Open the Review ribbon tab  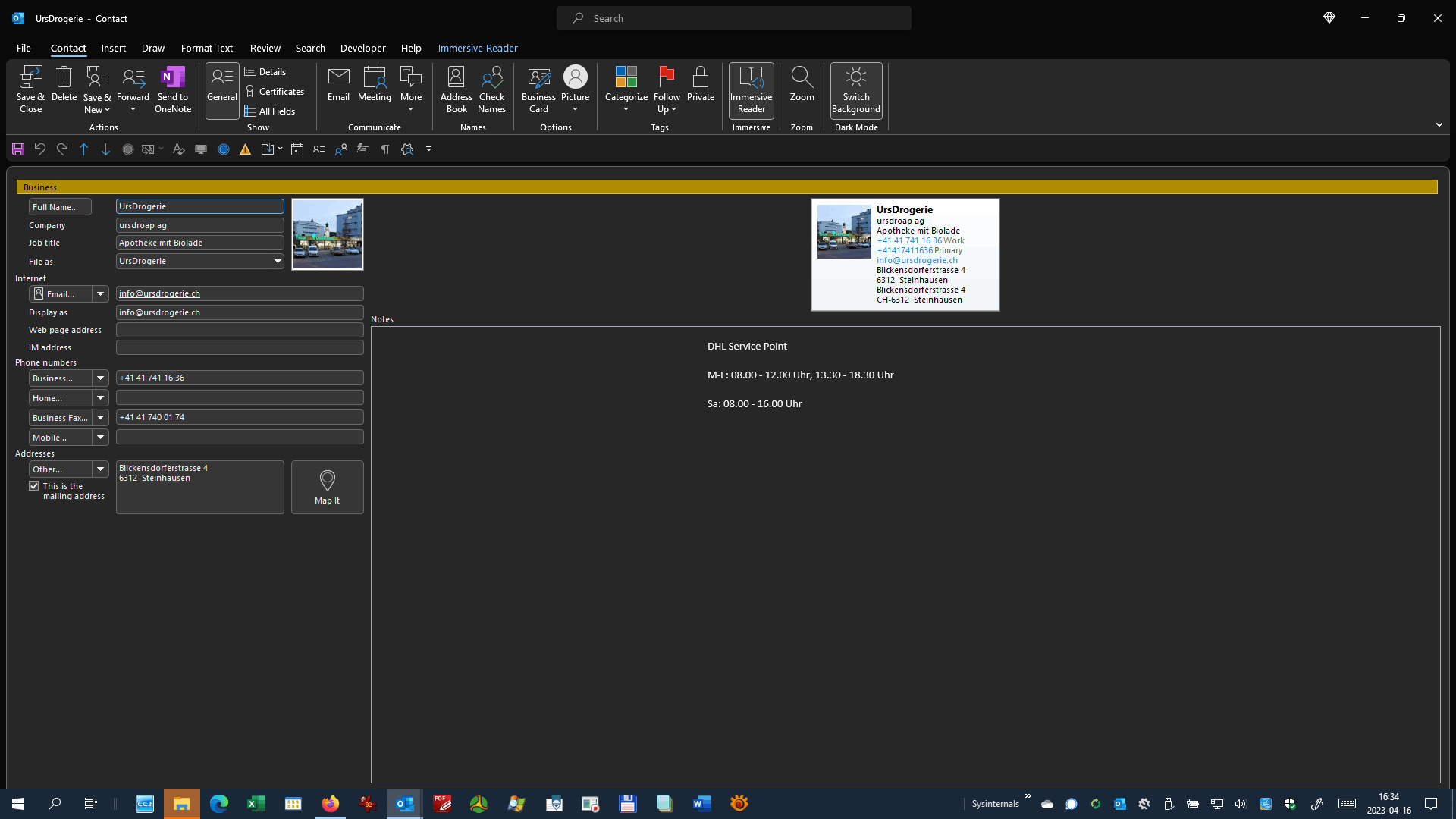click(x=265, y=48)
